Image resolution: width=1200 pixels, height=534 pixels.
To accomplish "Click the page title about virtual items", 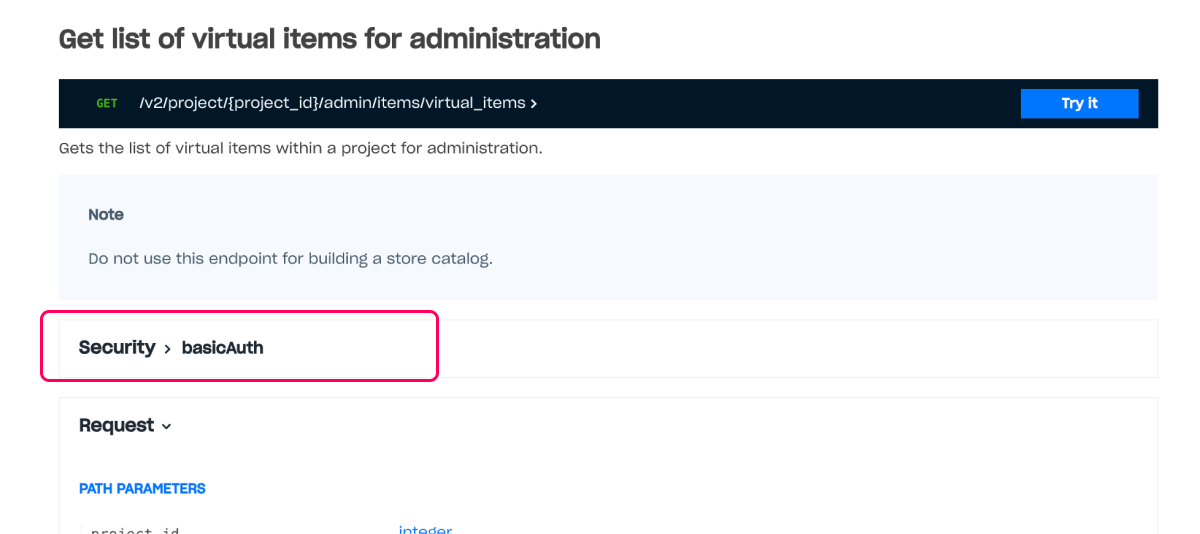I will (x=329, y=39).
